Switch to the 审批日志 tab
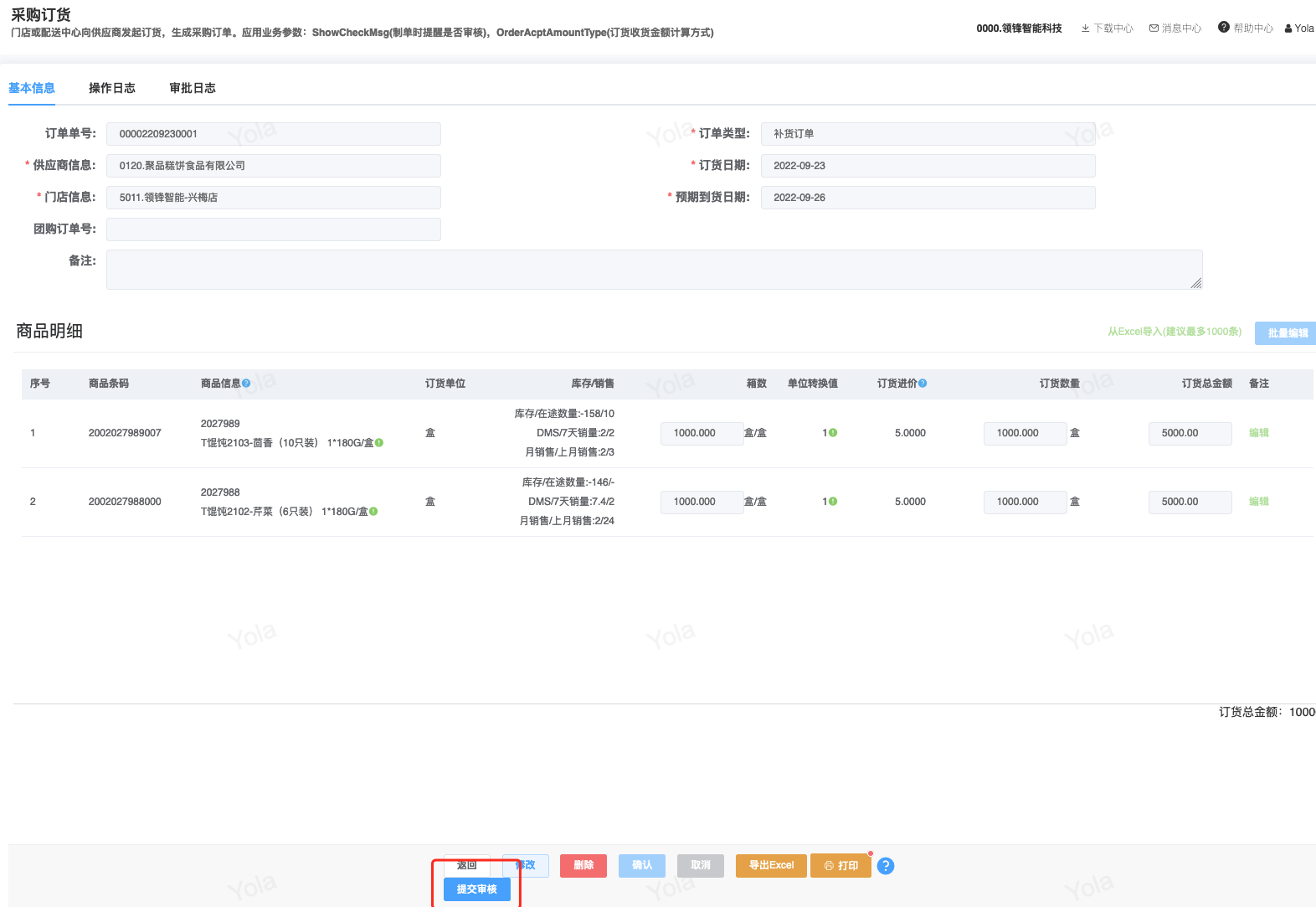 click(192, 88)
